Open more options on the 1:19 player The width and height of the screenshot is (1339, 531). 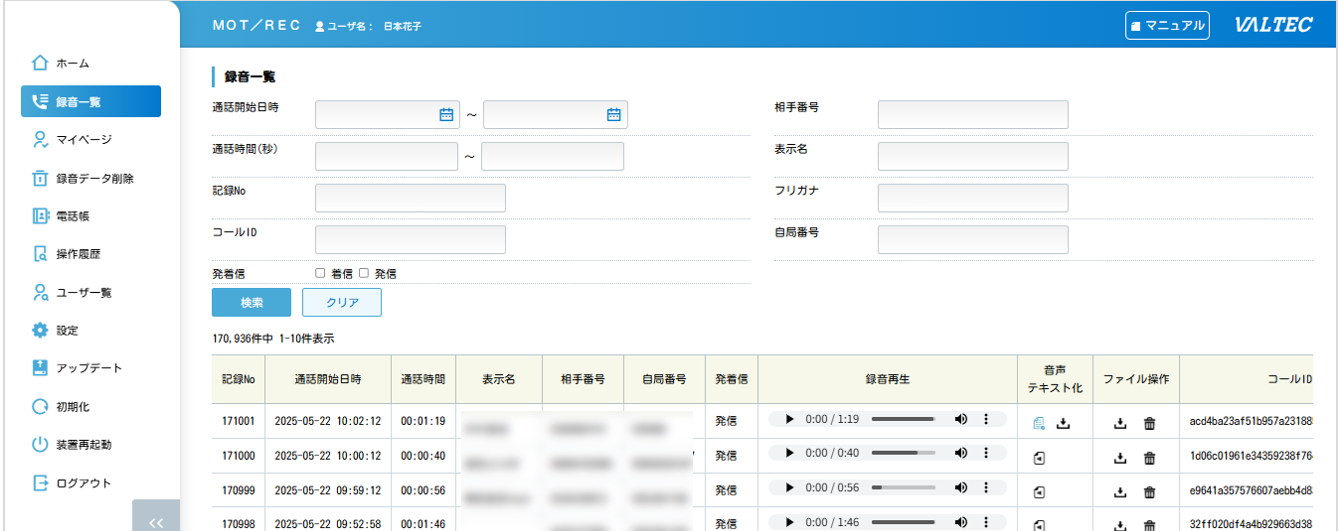986,421
